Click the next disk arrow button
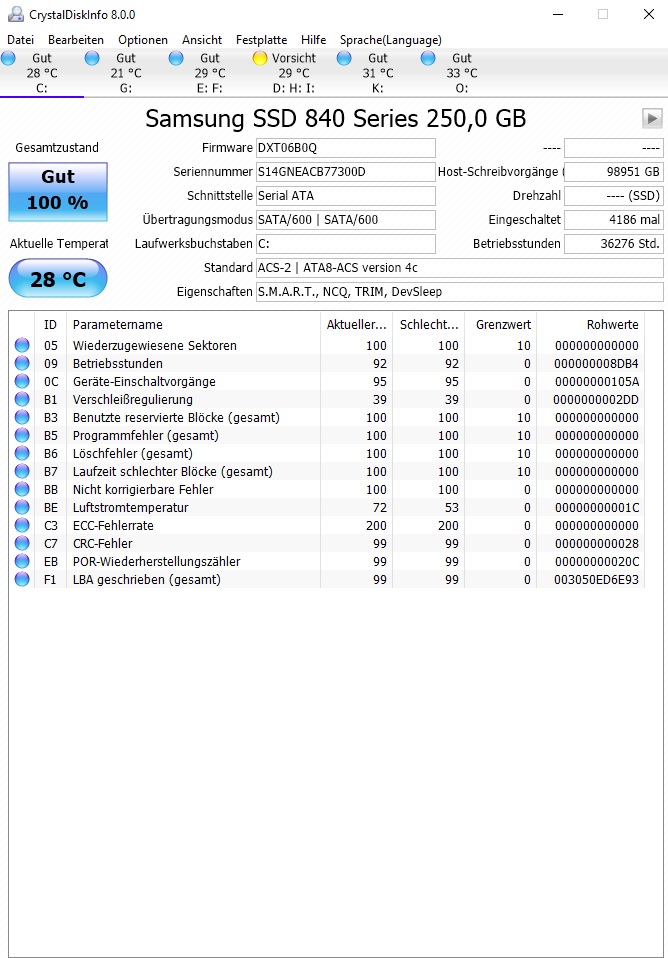 652,119
